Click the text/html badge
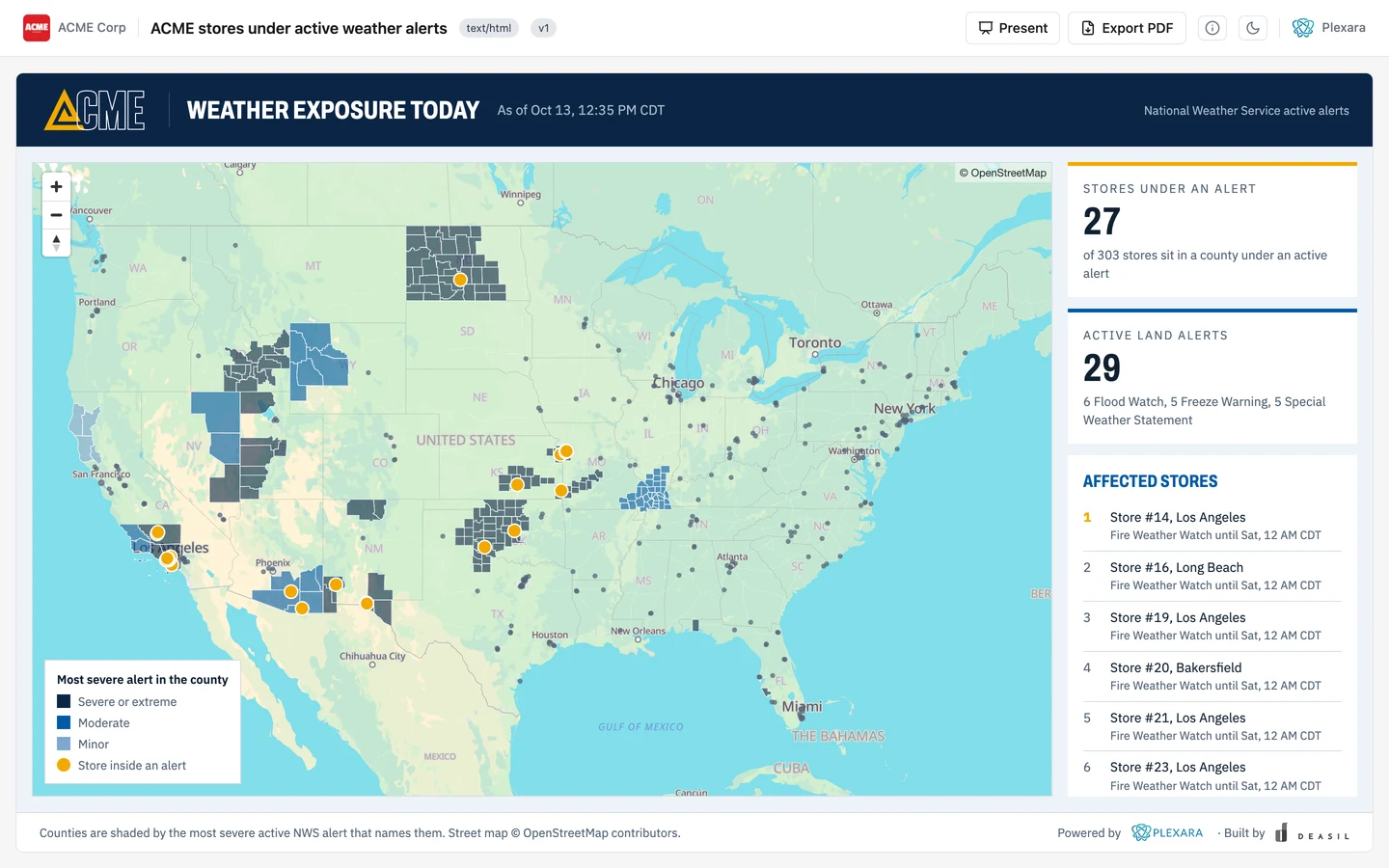1389x868 pixels. (489, 28)
